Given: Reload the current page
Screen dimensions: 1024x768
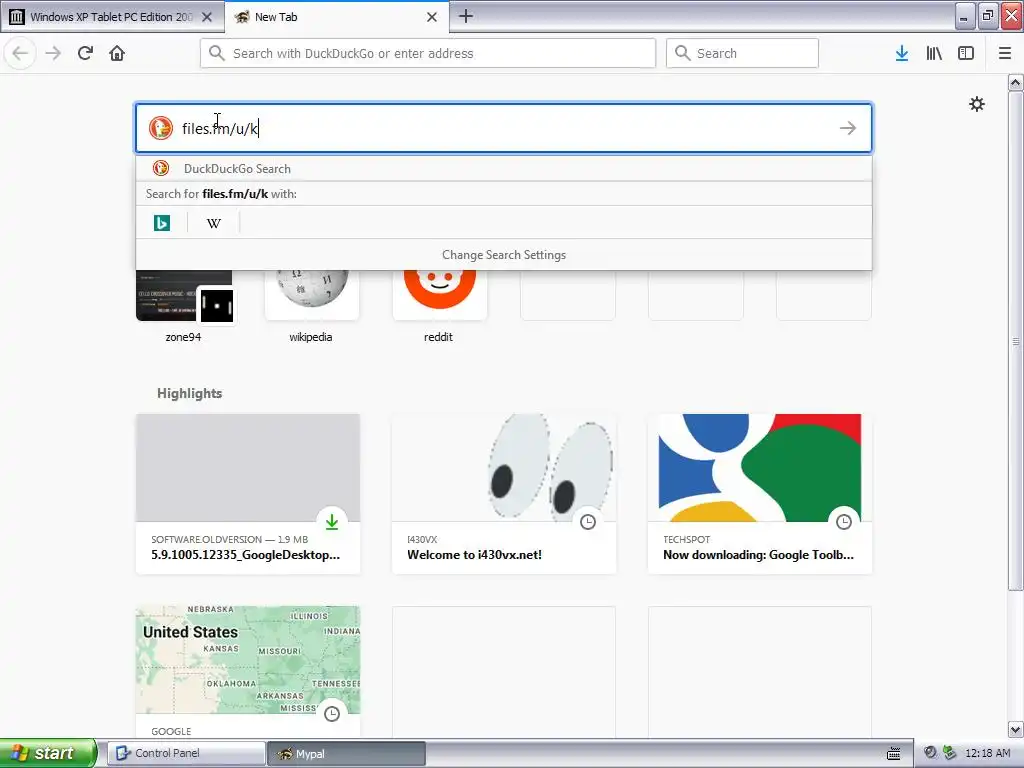Looking at the screenshot, I should coord(85,54).
